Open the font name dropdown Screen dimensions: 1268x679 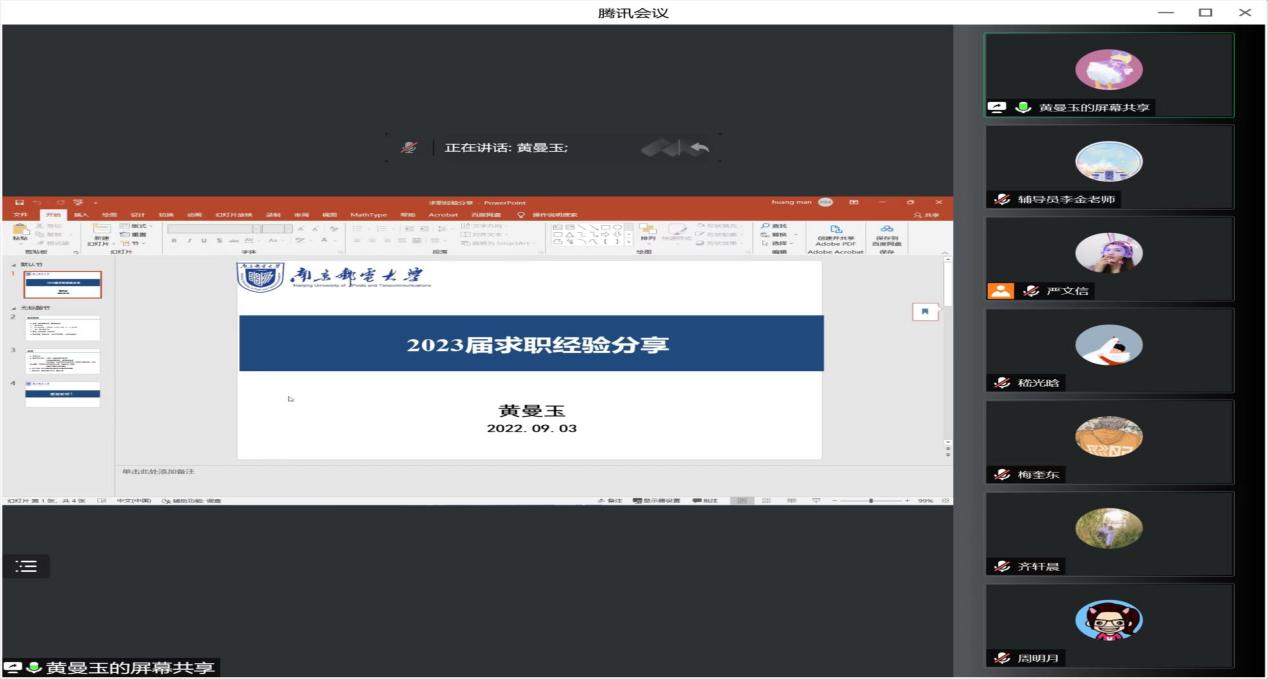(257, 228)
